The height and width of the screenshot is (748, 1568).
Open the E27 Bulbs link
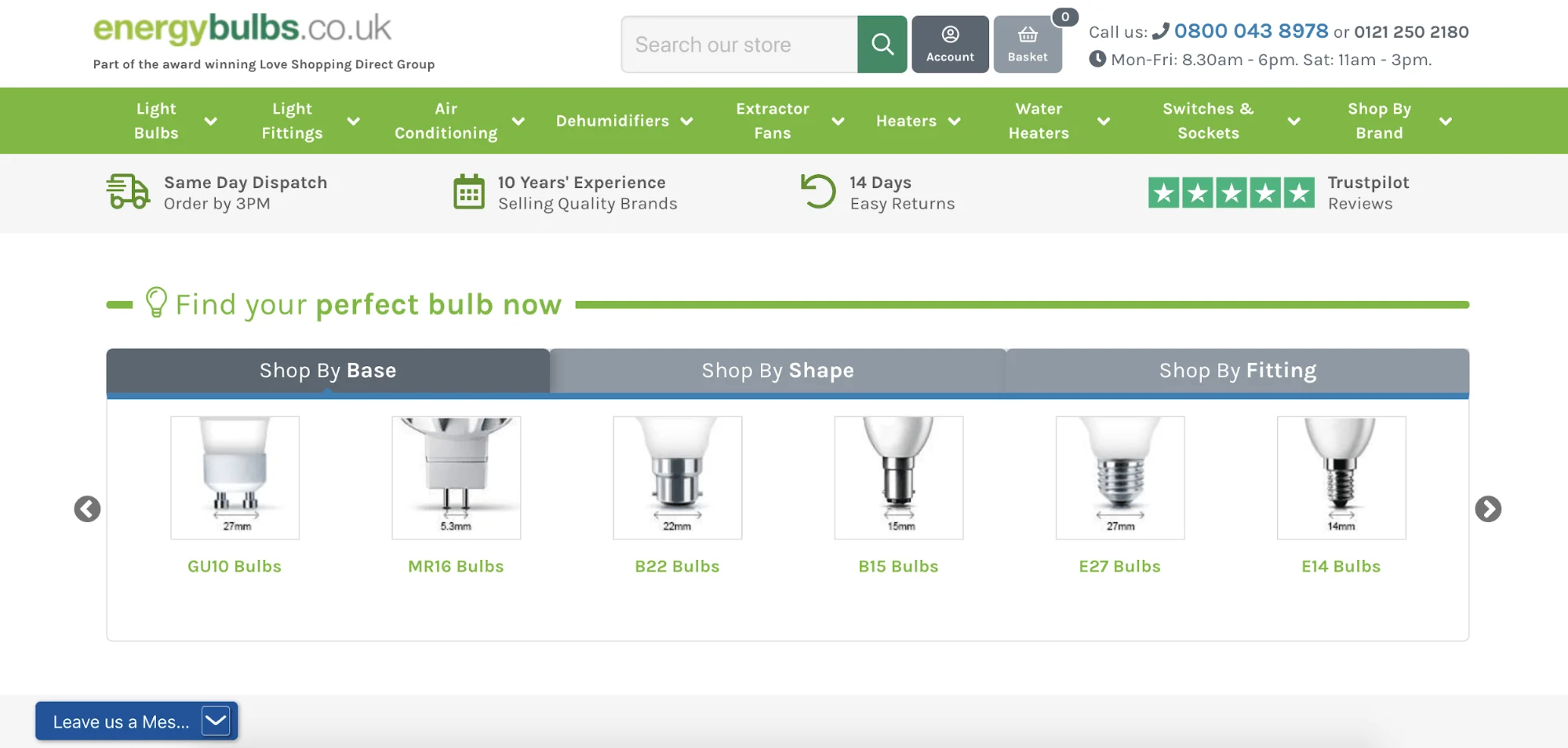pyautogui.click(x=1119, y=566)
